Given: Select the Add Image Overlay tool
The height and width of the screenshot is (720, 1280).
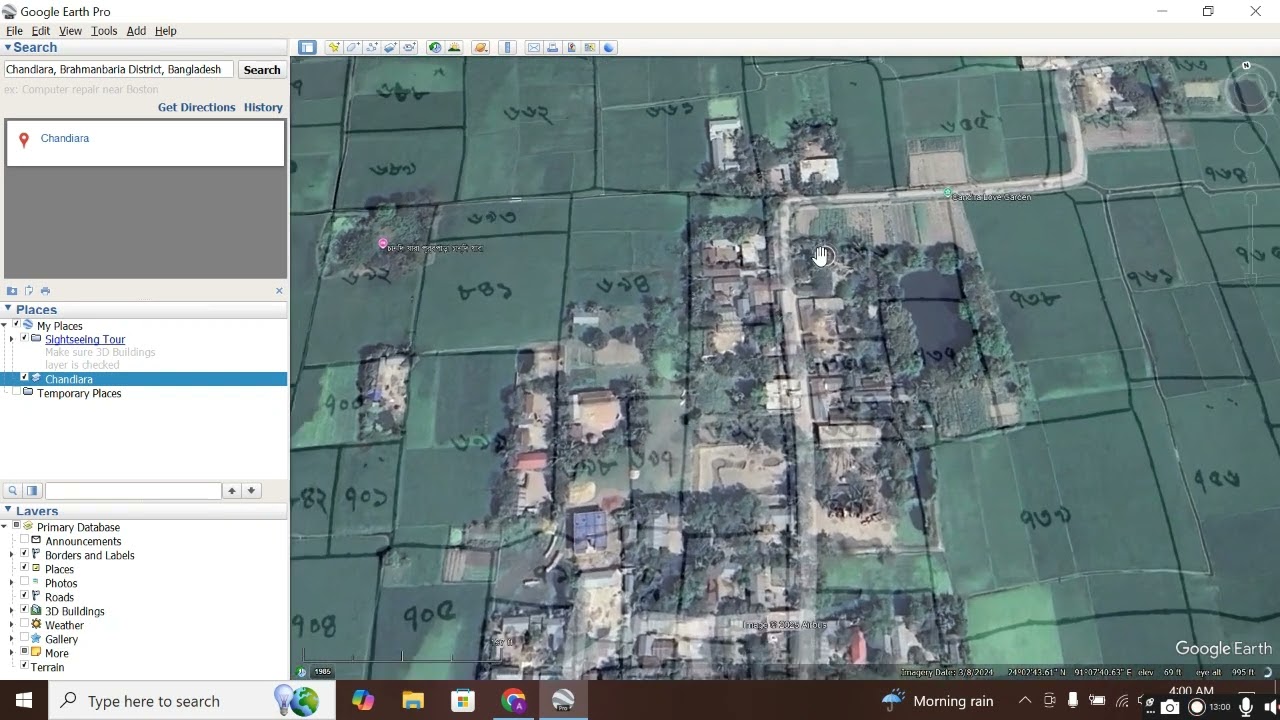Looking at the screenshot, I should pyautogui.click(x=390, y=47).
